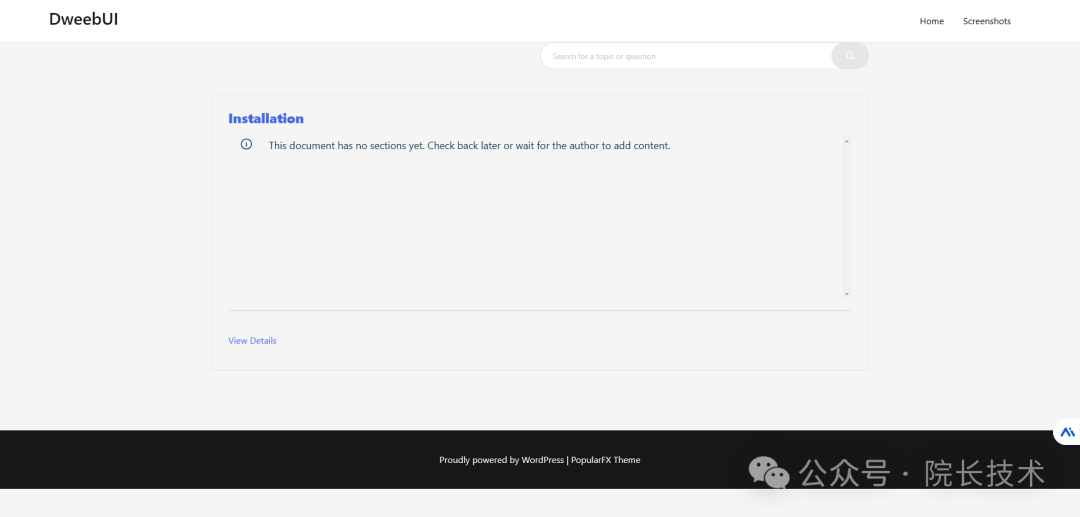Click the scrollbar down arrow in Installation panel

[847, 294]
